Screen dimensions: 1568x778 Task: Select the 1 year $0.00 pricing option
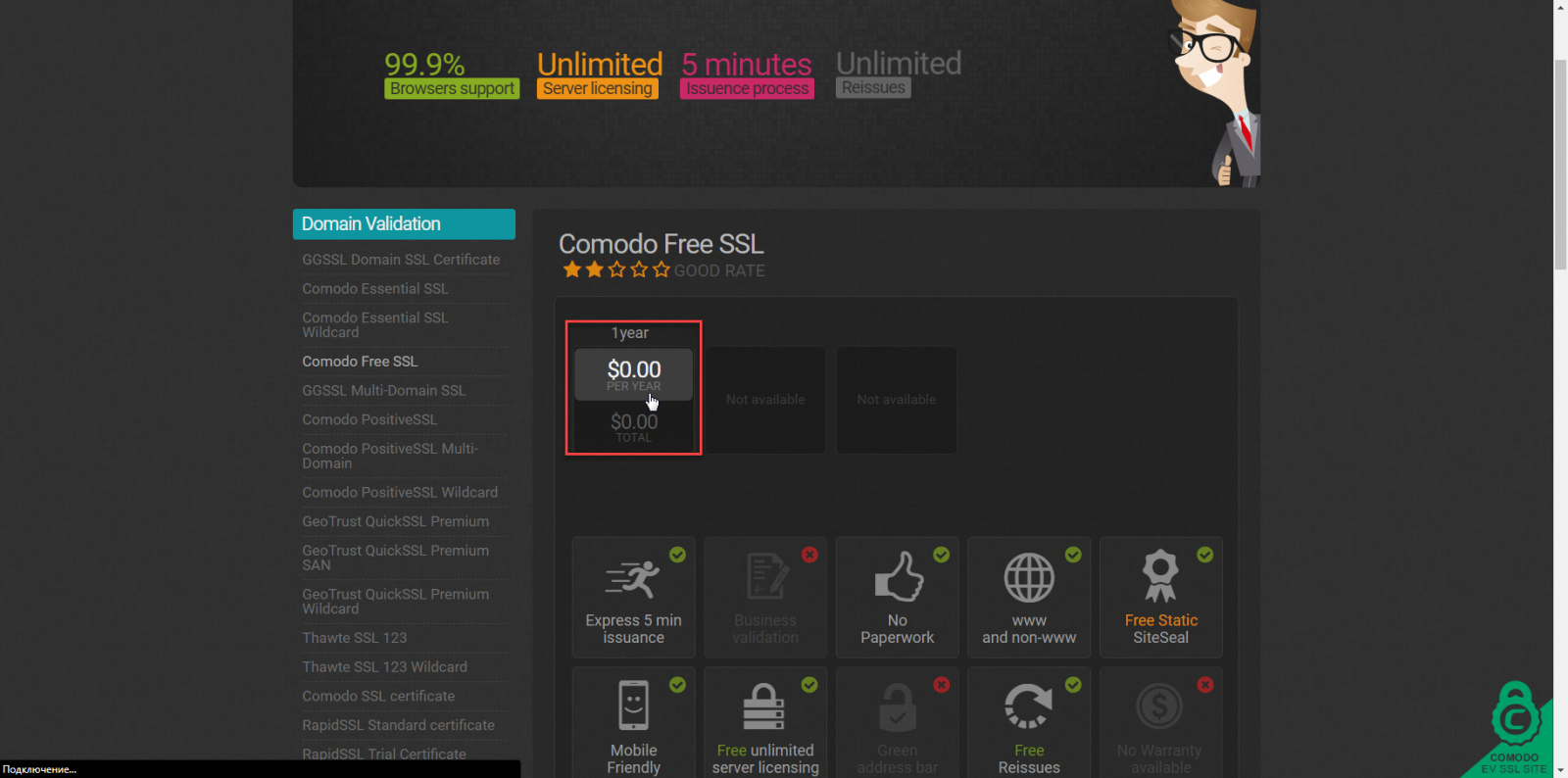tap(633, 388)
